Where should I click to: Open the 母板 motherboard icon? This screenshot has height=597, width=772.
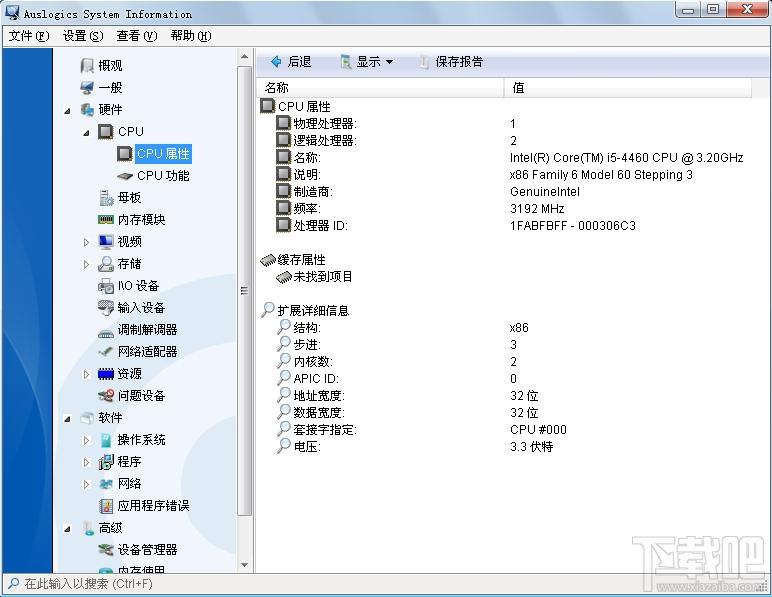coord(106,197)
